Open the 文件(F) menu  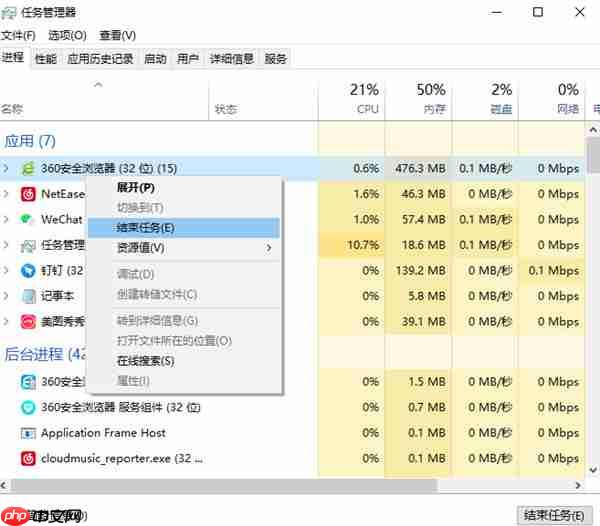click(18, 35)
